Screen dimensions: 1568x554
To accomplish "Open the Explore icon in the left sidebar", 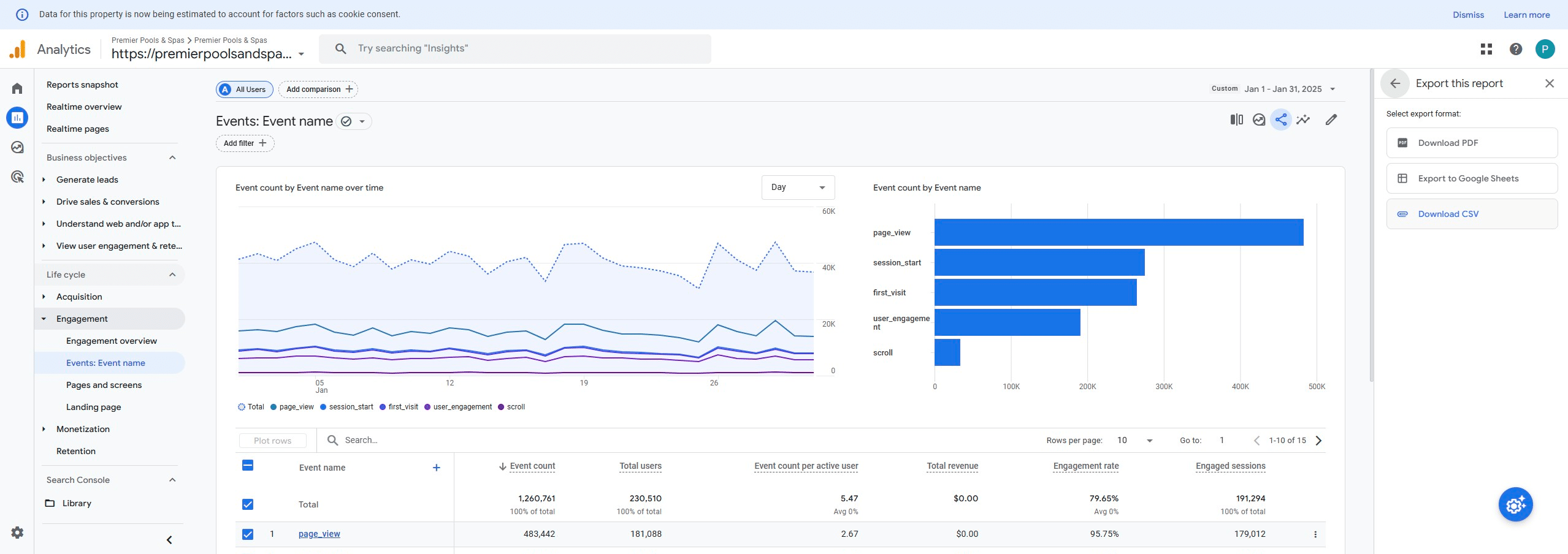I will coord(17,147).
